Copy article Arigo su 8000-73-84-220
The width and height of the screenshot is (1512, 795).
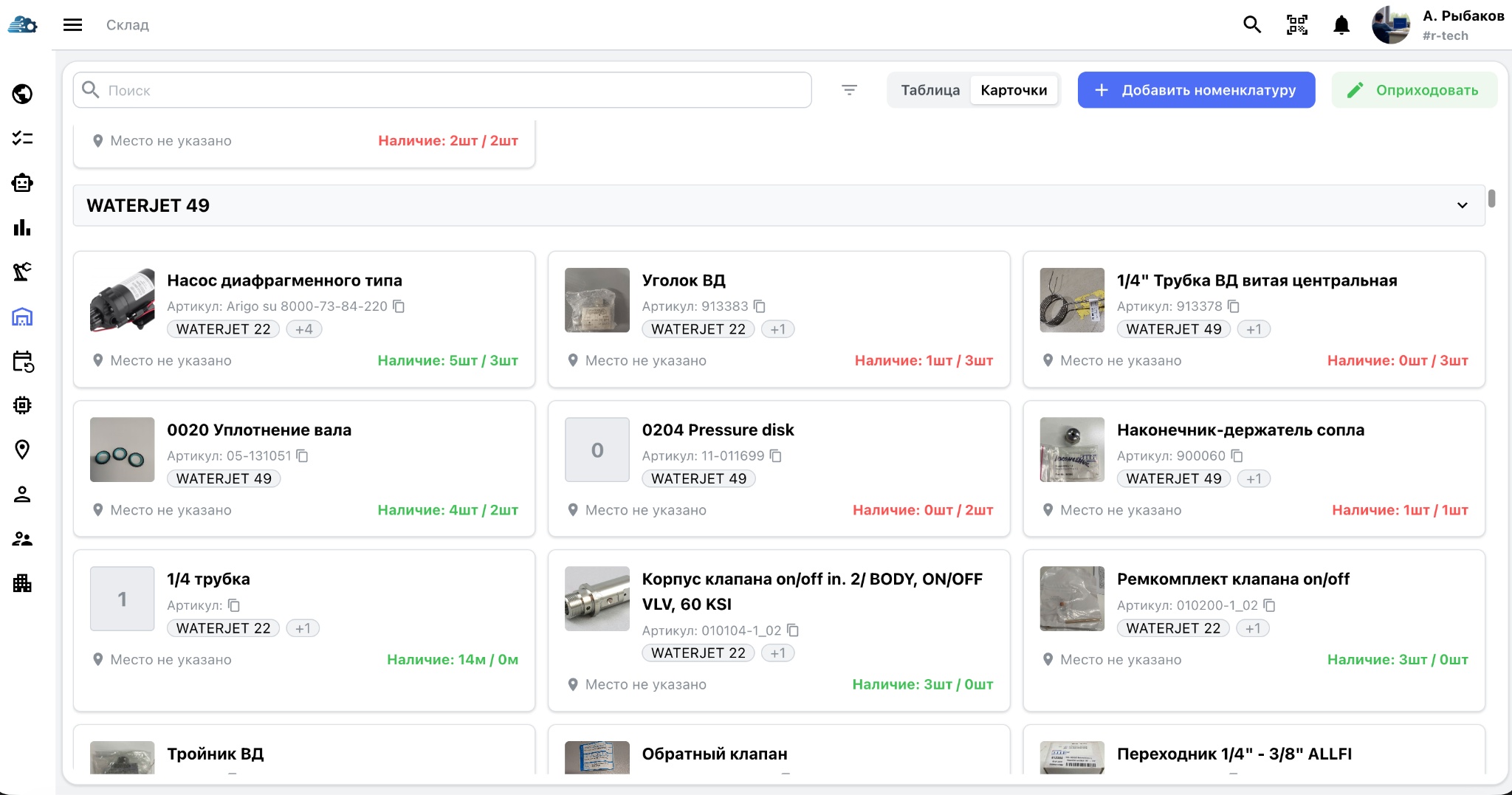pos(399,306)
